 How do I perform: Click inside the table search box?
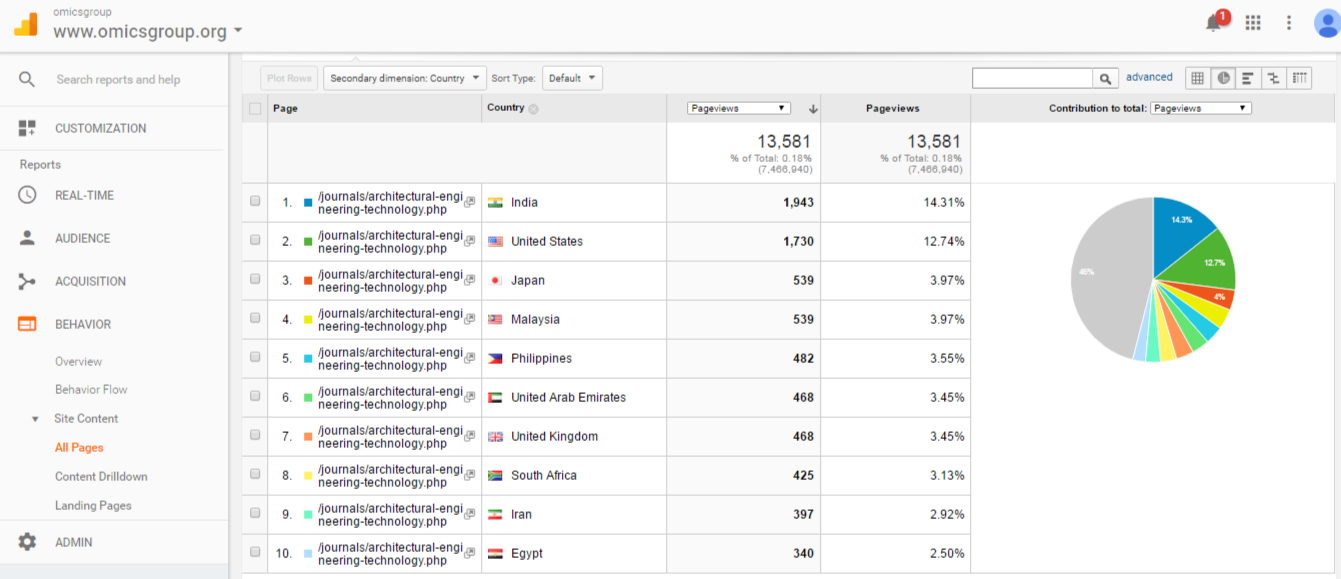click(1032, 78)
